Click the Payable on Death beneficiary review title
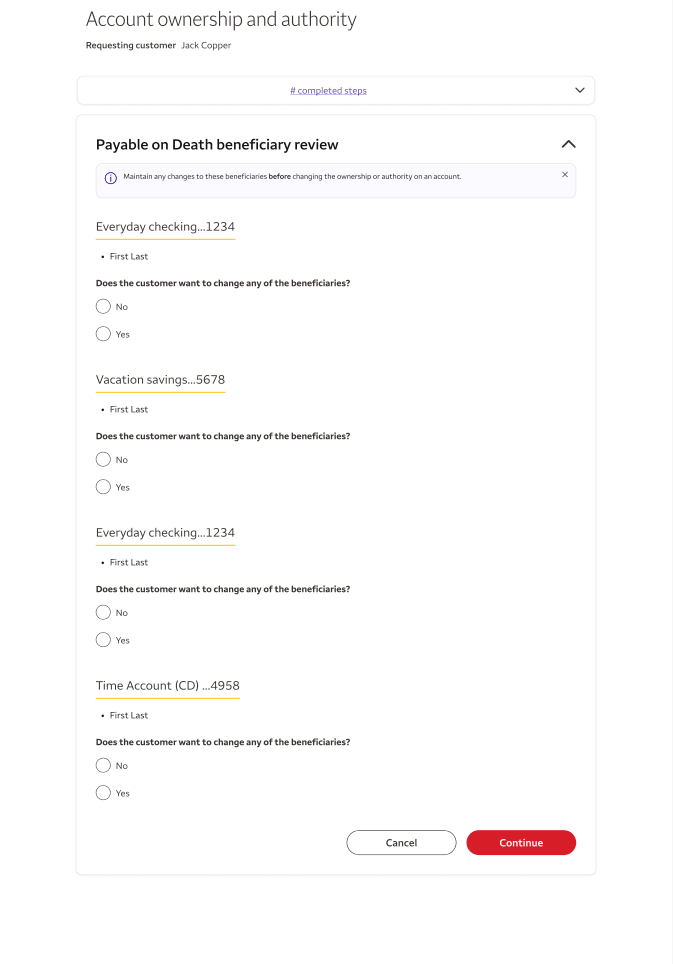Viewport: 673px width, 964px height. click(x=217, y=145)
